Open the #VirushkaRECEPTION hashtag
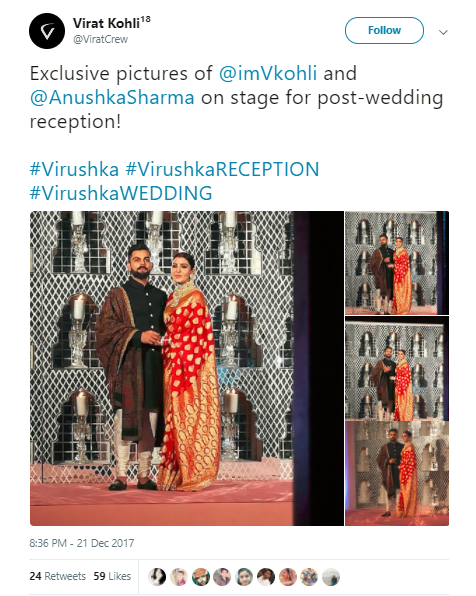Image resolution: width=476 pixels, height=596 pixels. click(x=222, y=169)
